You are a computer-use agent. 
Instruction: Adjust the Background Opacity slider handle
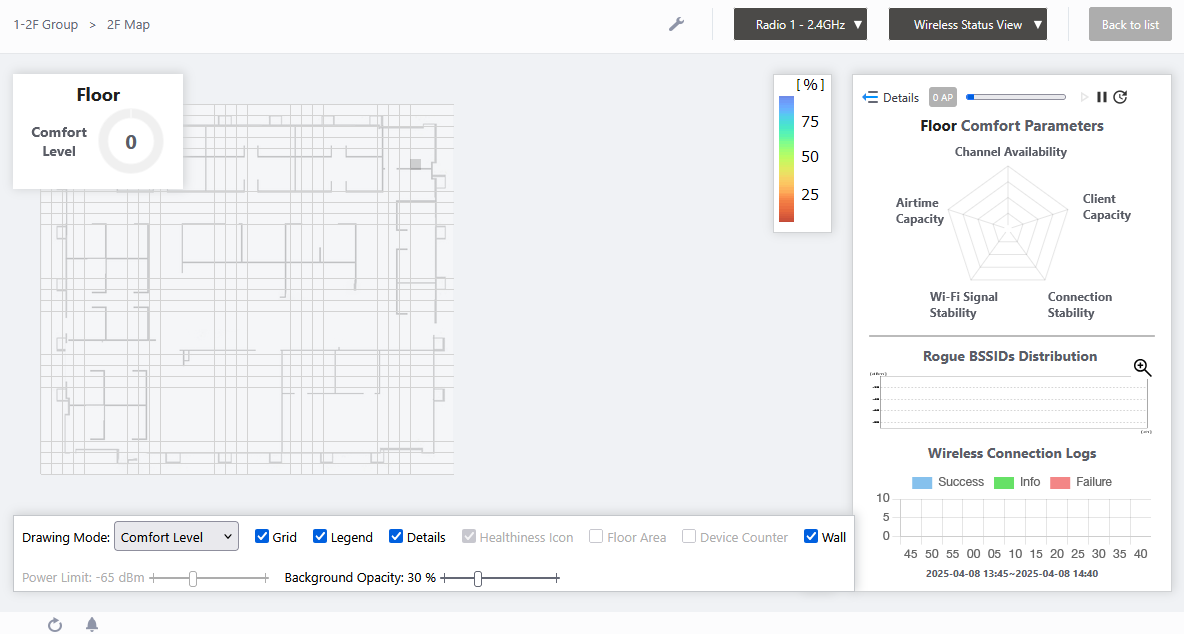coord(478,578)
